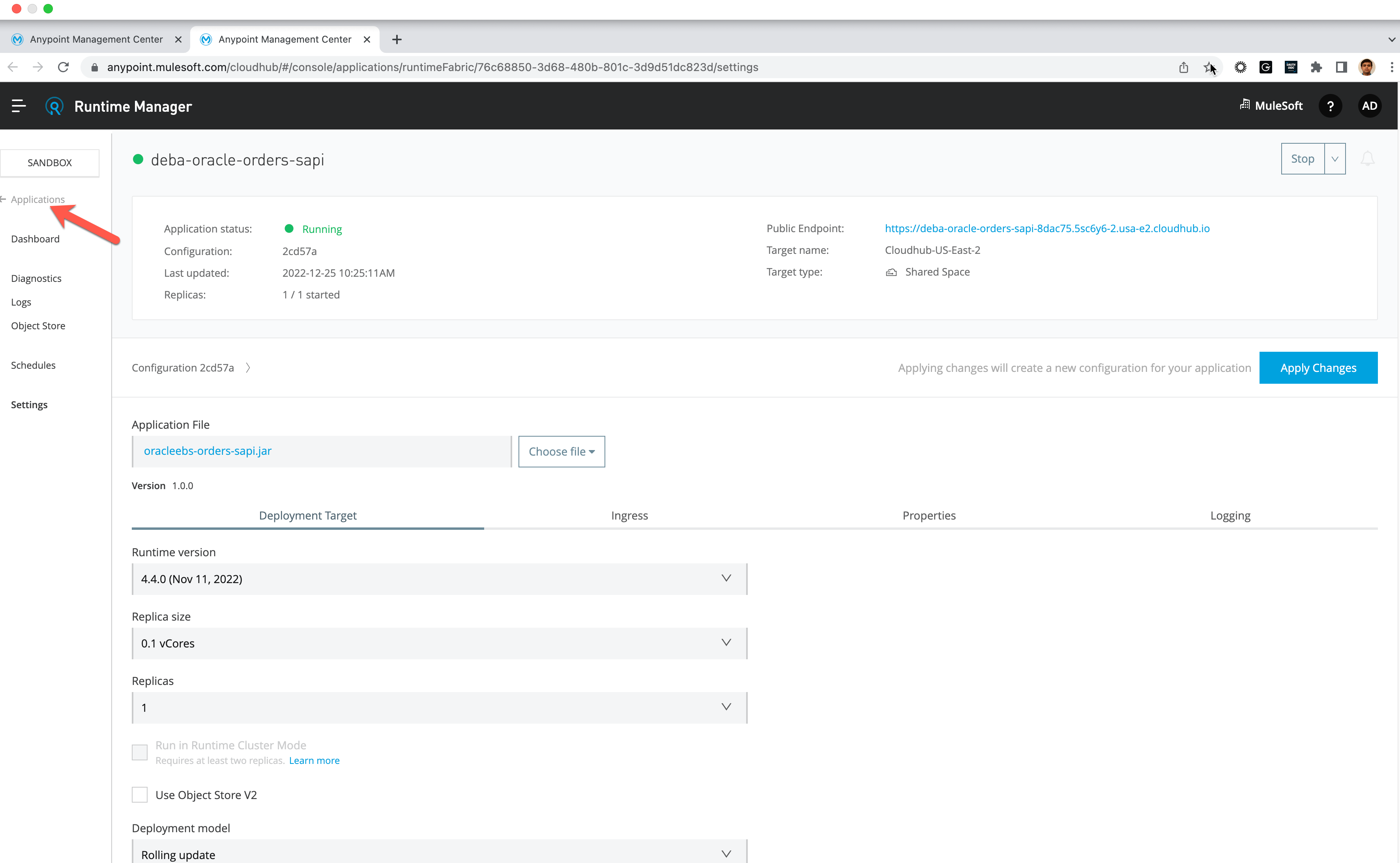Click the dark square extension icon
The image size is (1400, 863).
click(x=1291, y=68)
